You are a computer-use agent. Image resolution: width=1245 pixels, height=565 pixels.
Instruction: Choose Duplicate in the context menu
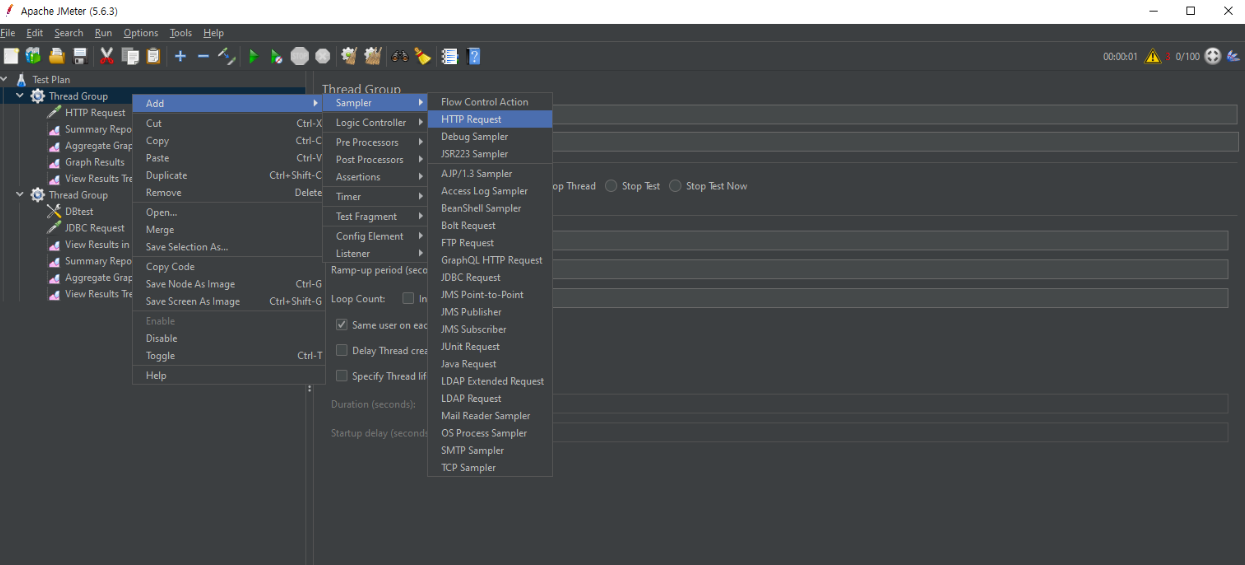229,175
